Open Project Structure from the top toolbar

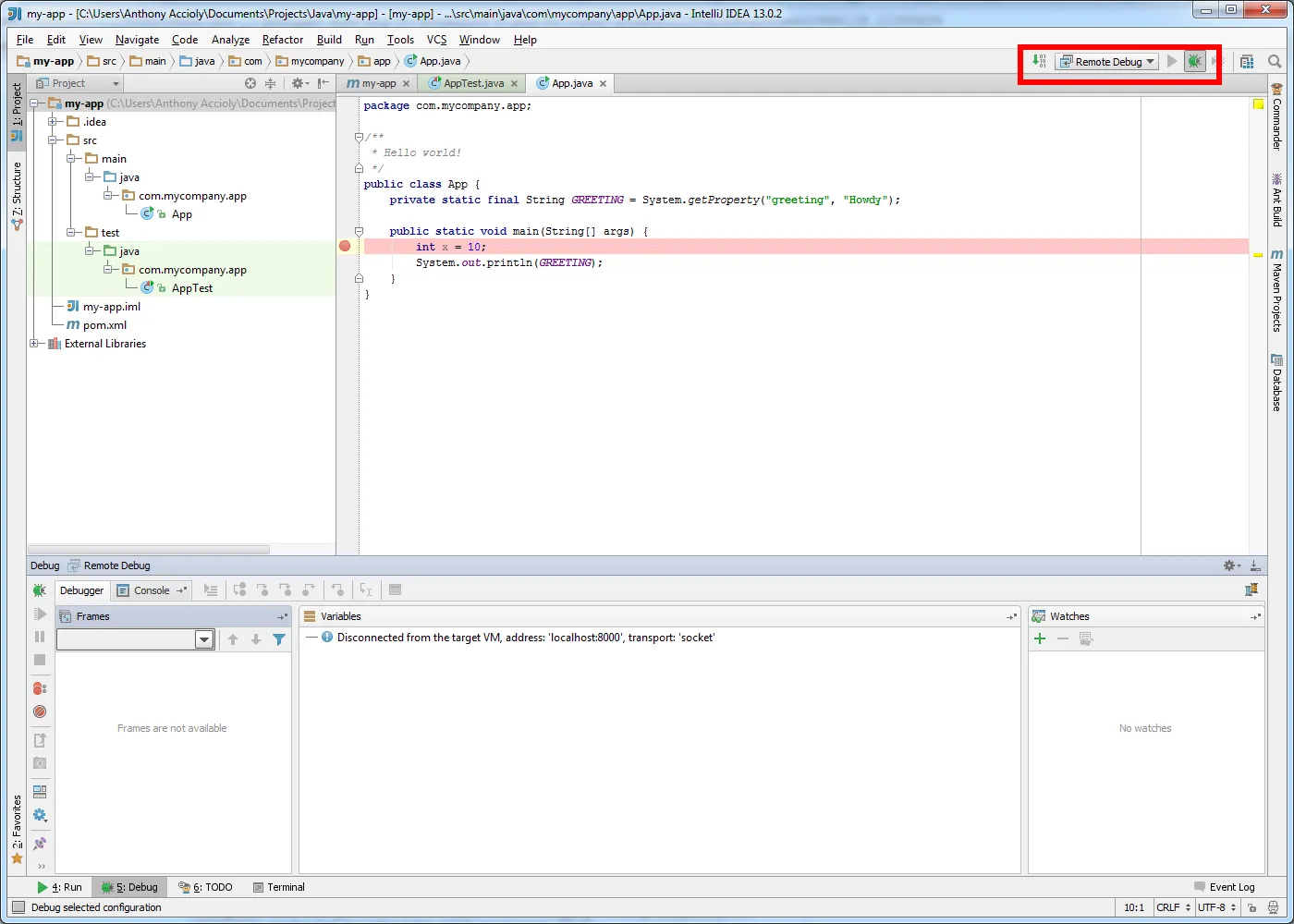1247,61
